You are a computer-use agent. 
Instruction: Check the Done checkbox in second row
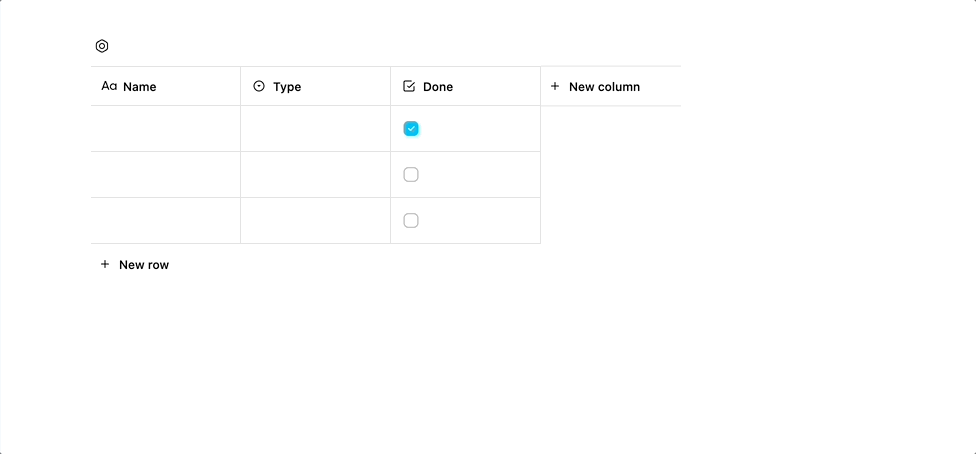pos(411,174)
